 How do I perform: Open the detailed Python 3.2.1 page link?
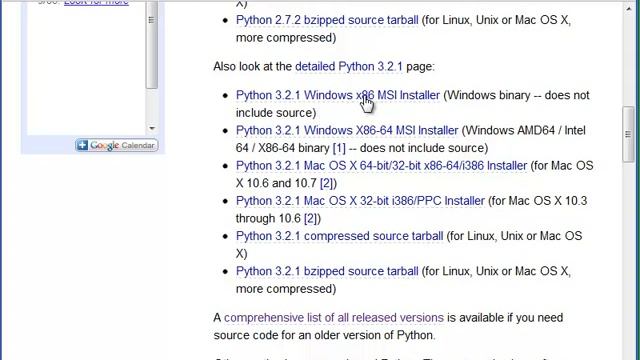tap(349, 67)
